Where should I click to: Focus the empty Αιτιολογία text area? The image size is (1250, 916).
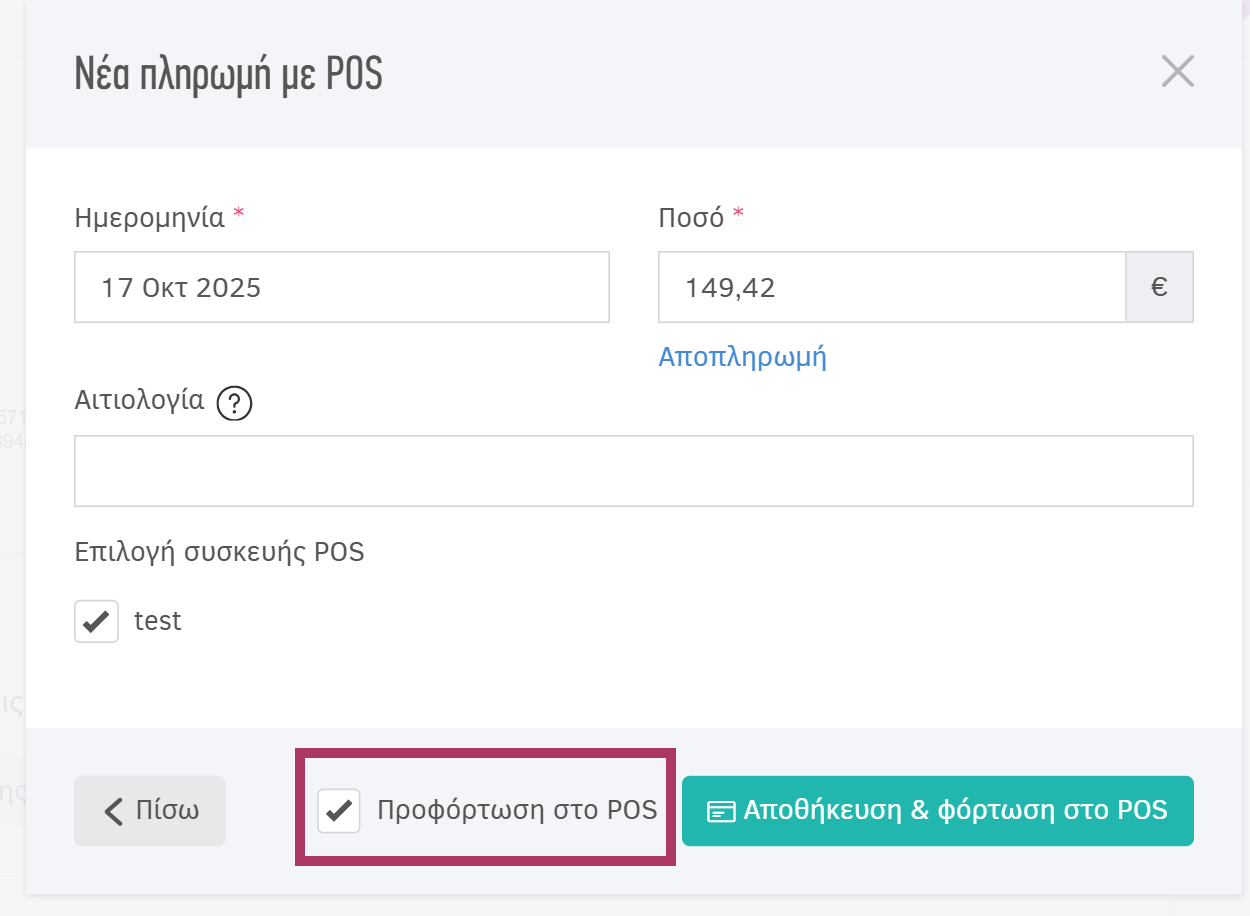(633, 470)
